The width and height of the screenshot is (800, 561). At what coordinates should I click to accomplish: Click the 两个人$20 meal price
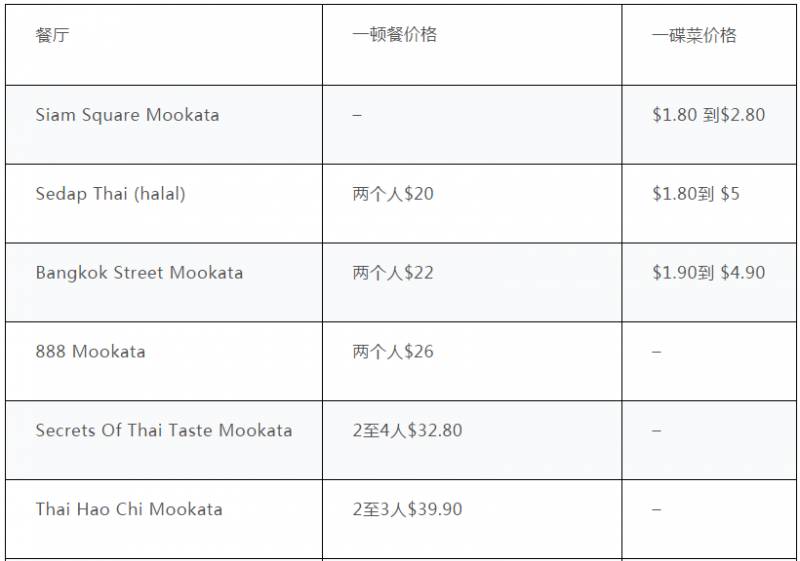tap(393, 194)
